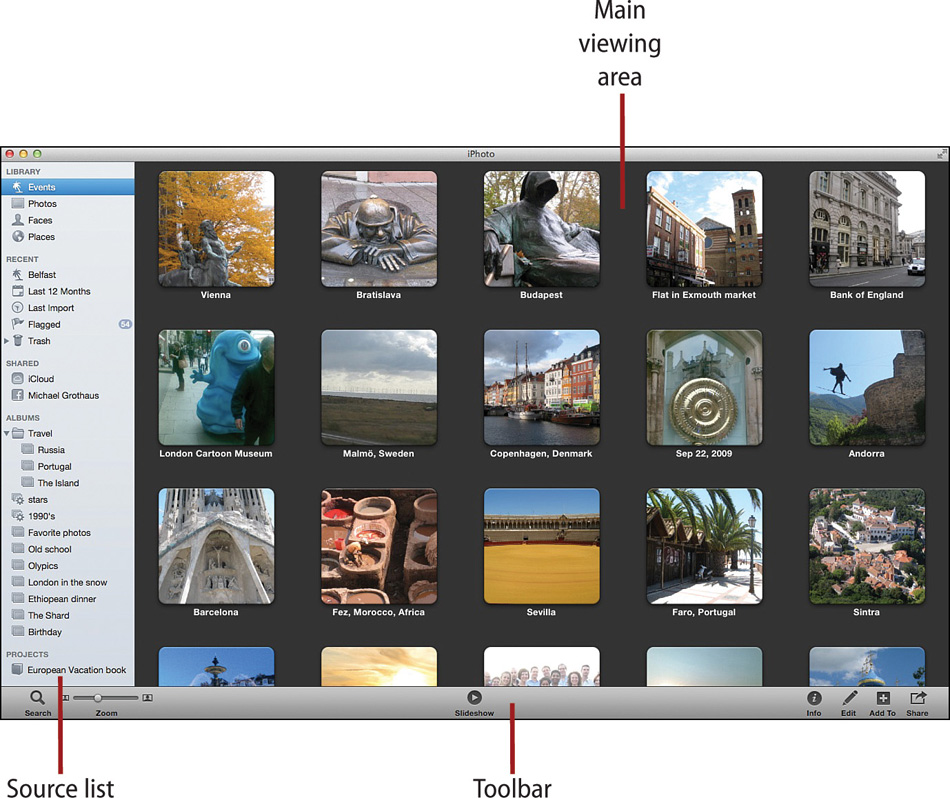The image size is (950, 798).
Task: Open the Budapest event thumbnail
Action: point(542,228)
